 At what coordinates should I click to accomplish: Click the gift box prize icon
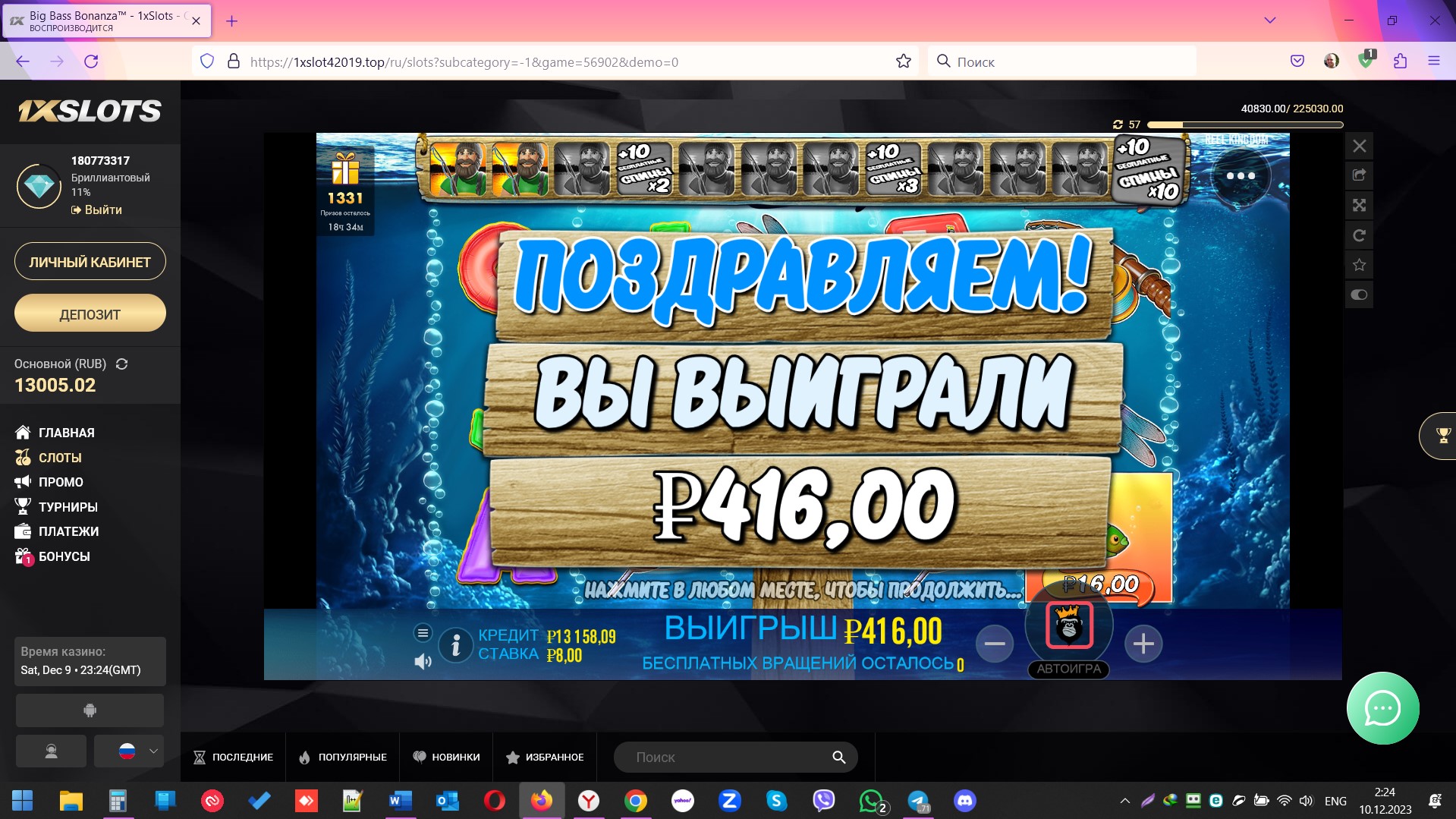click(x=345, y=169)
